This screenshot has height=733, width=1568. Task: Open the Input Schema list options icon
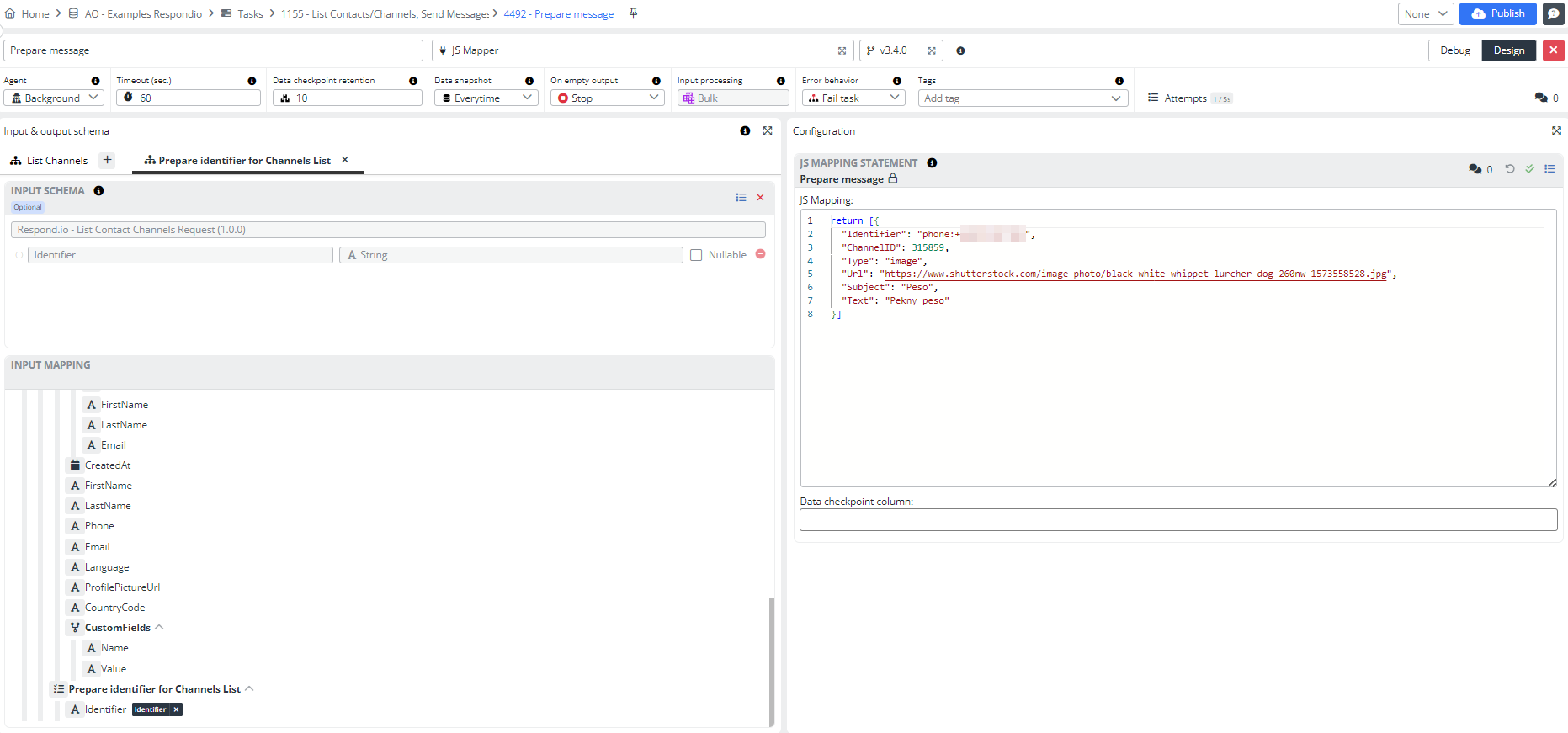coord(741,197)
